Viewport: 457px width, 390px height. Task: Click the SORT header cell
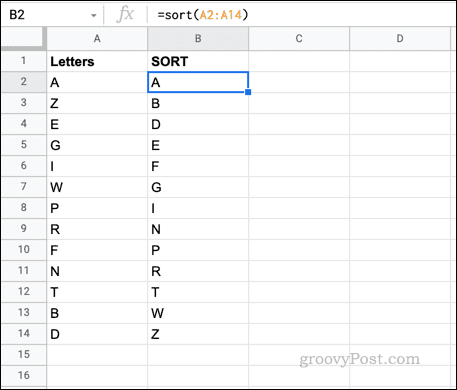pyautogui.click(x=198, y=61)
